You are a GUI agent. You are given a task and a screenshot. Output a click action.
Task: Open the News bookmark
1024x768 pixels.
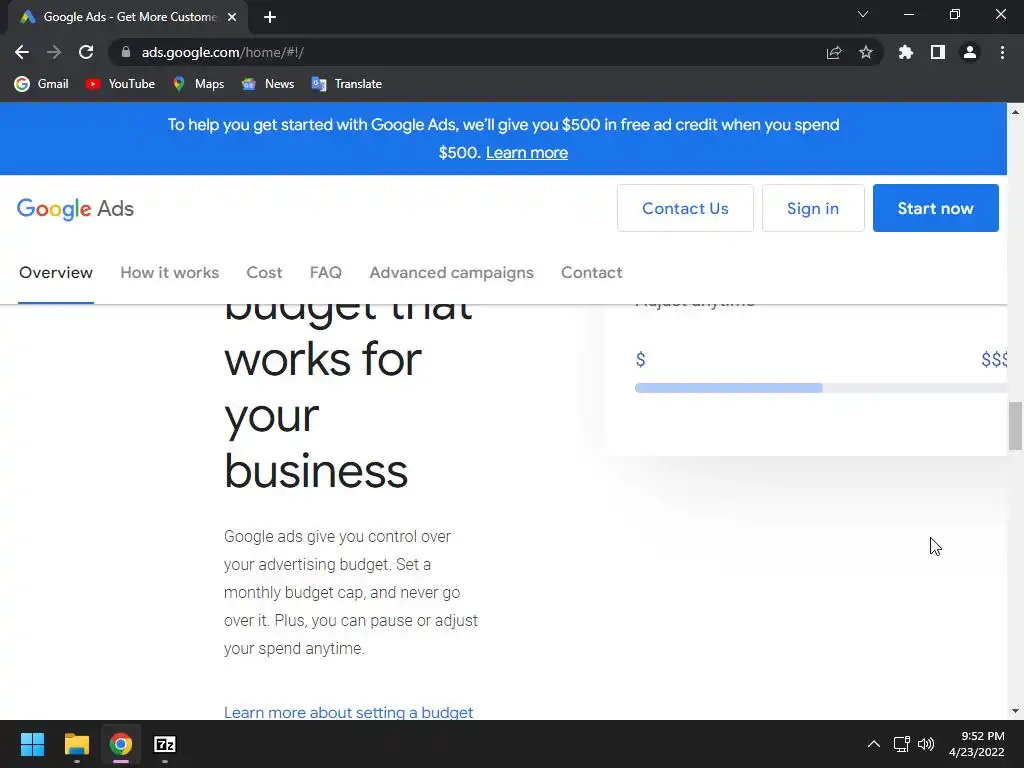(x=268, y=84)
